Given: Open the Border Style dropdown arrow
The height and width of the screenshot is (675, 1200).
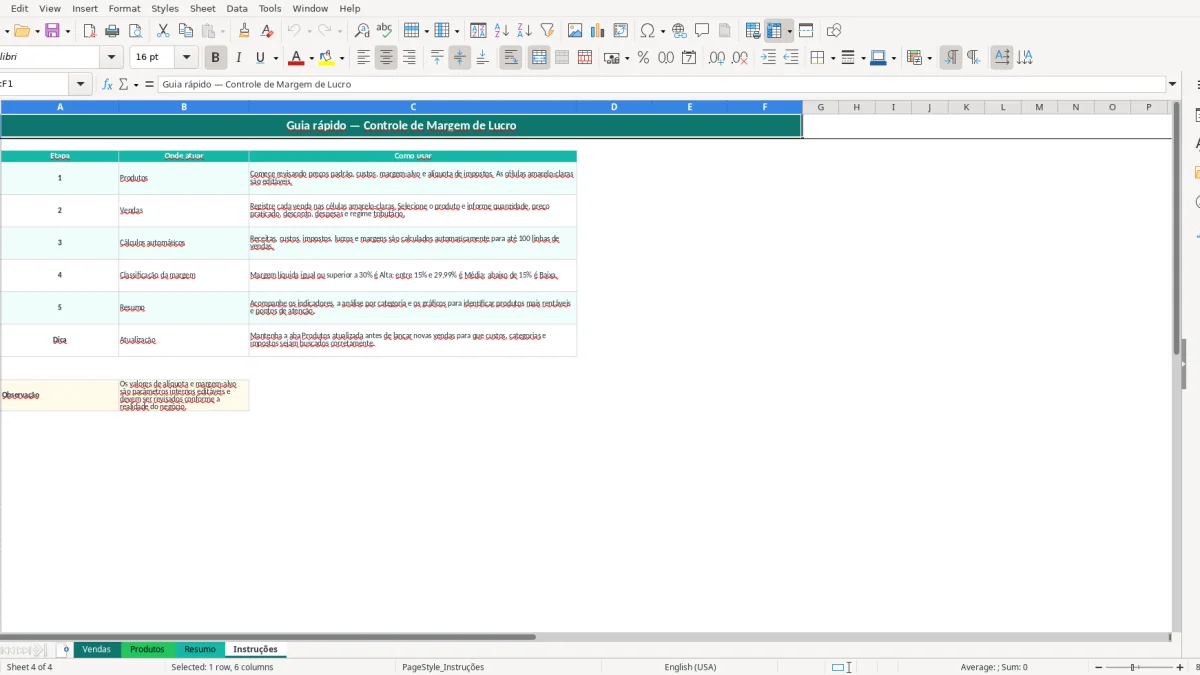Looking at the screenshot, I should click(x=863, y=58).
